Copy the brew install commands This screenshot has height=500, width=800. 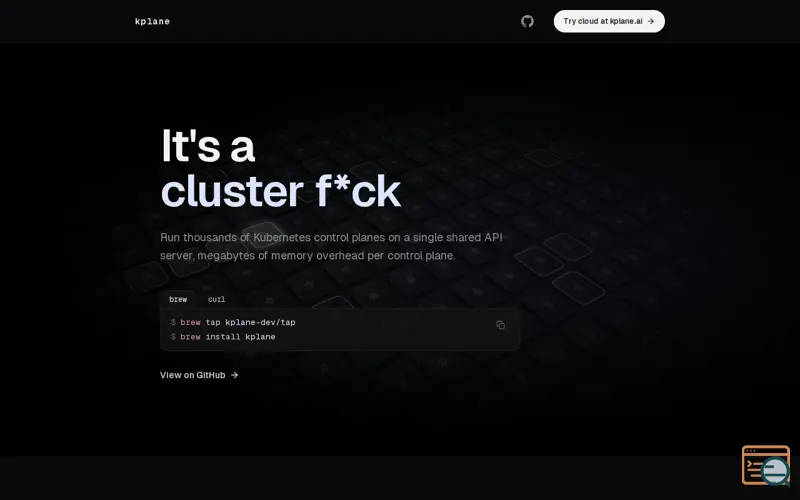[x=501, y=325]
